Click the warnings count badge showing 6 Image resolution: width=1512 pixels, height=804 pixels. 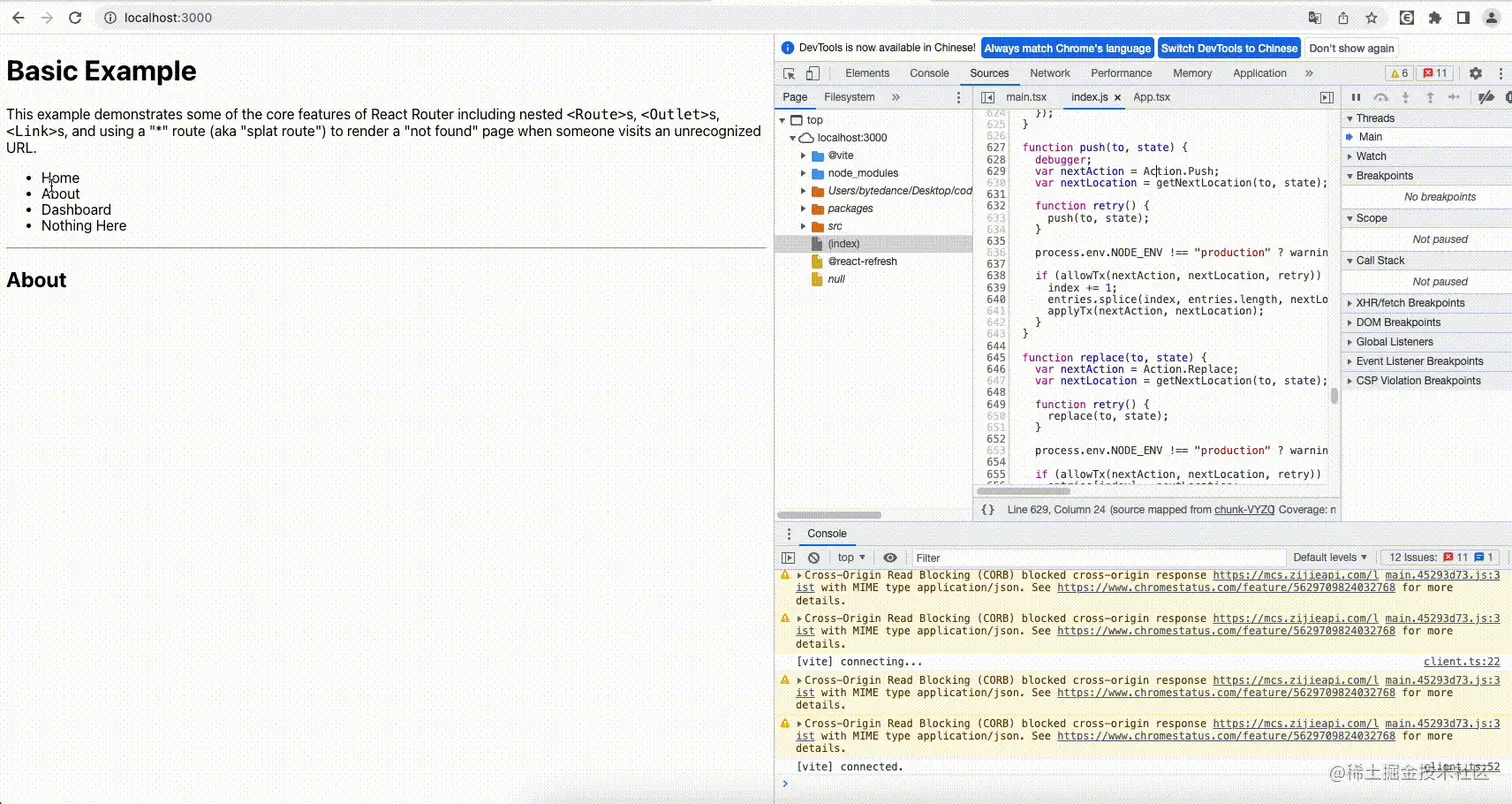click(1398, 73)
